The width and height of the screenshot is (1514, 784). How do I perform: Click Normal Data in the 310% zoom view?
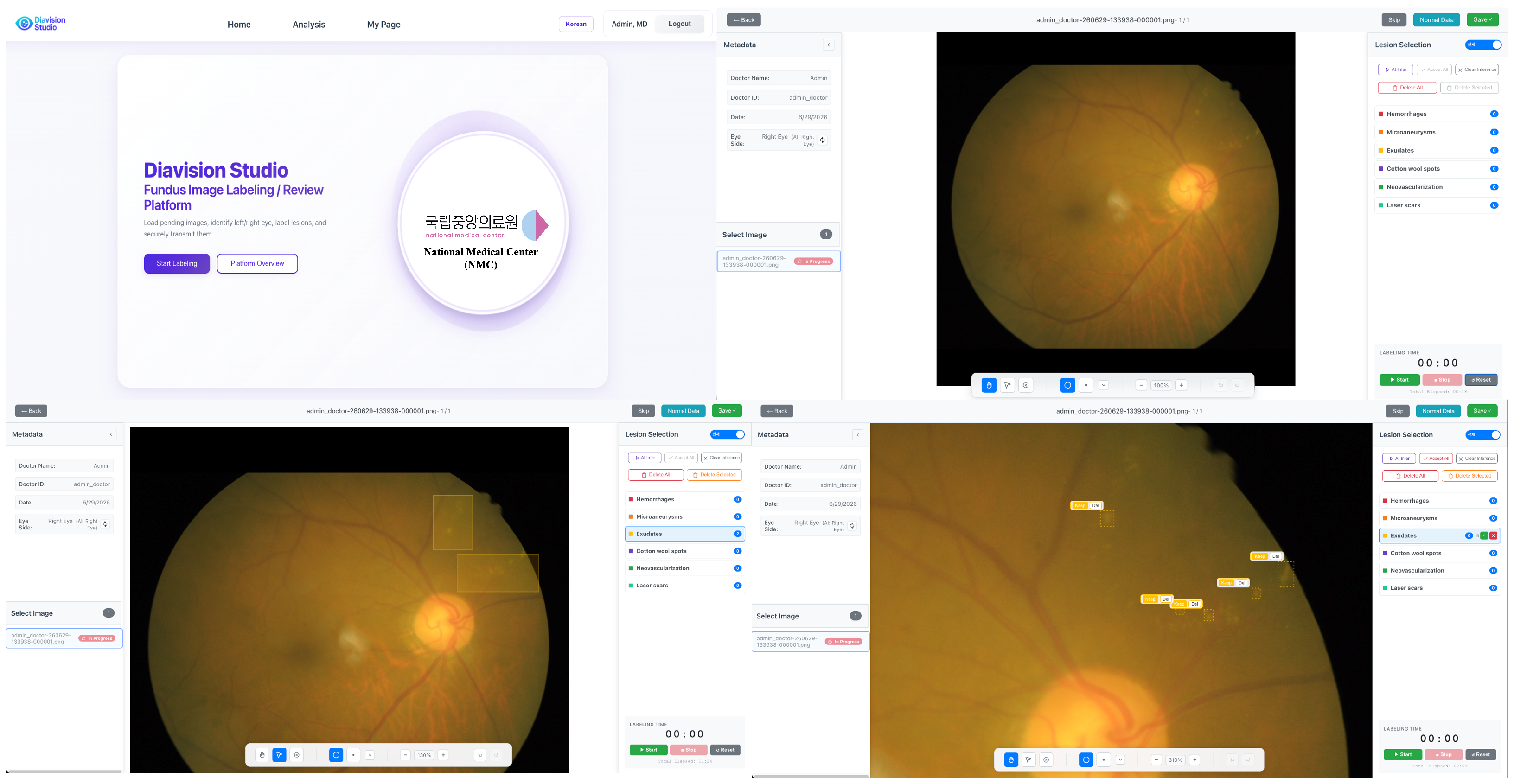tap(1438, 411)
